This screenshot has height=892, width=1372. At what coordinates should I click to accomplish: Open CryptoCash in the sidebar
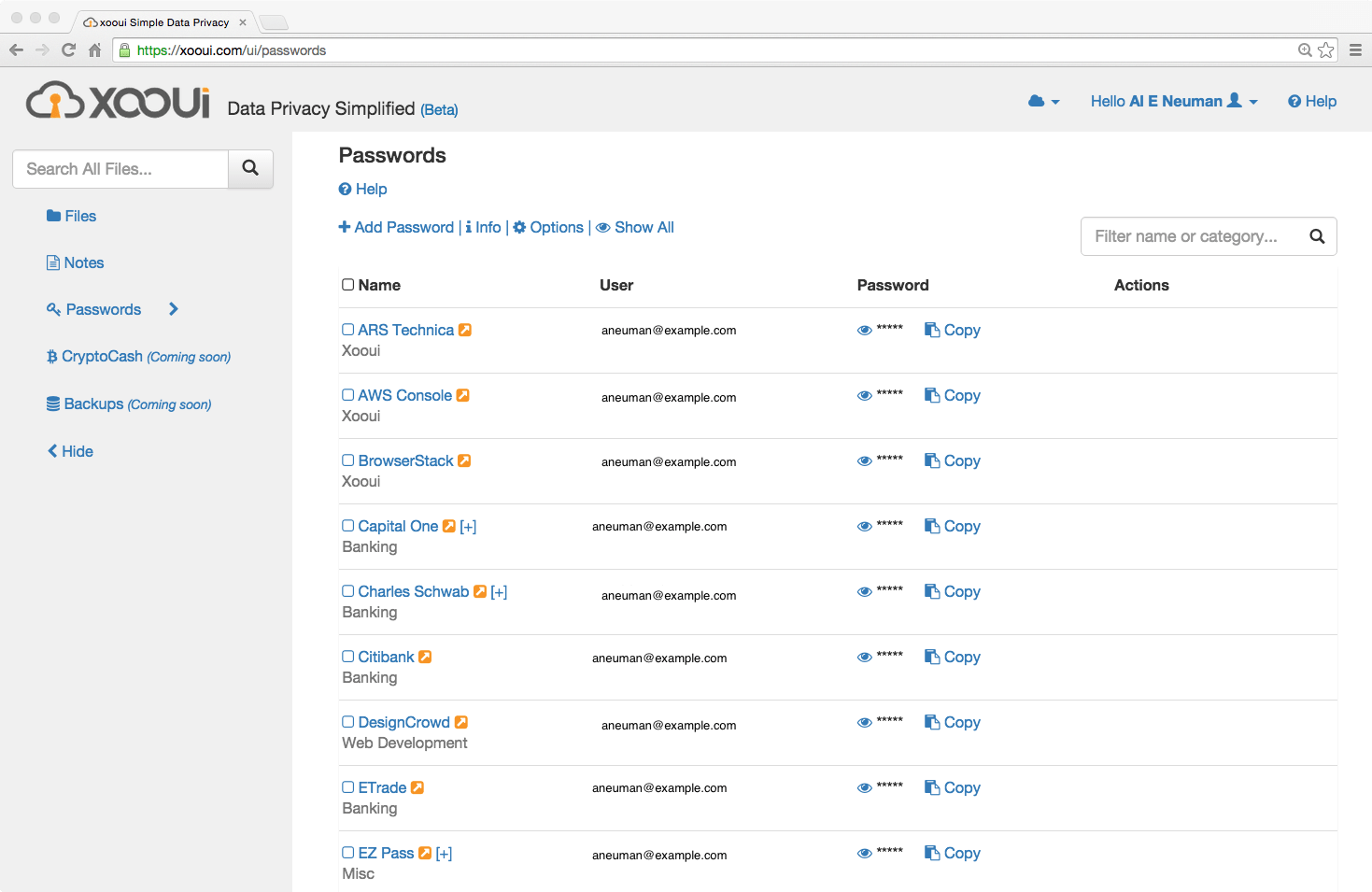[138, 357]
